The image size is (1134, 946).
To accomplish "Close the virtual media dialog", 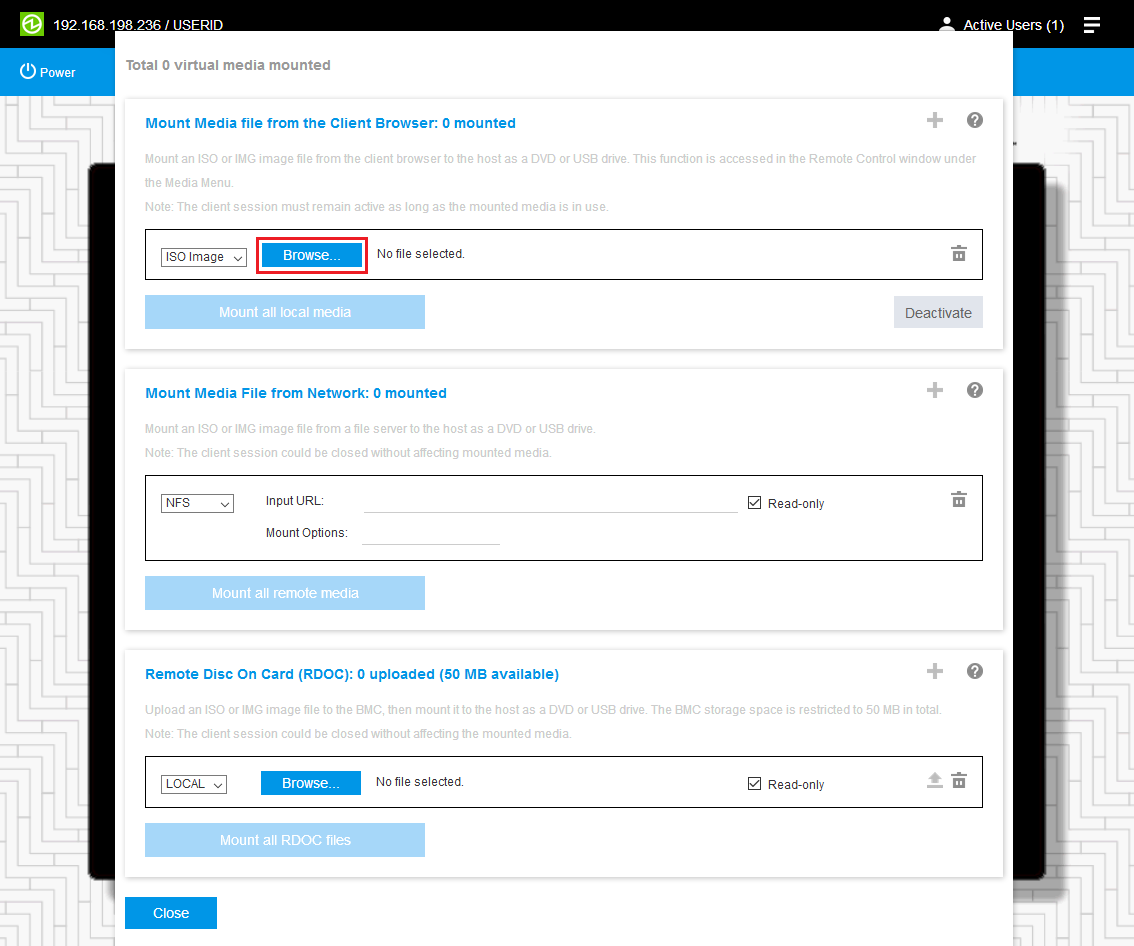I will pos(171,913).
